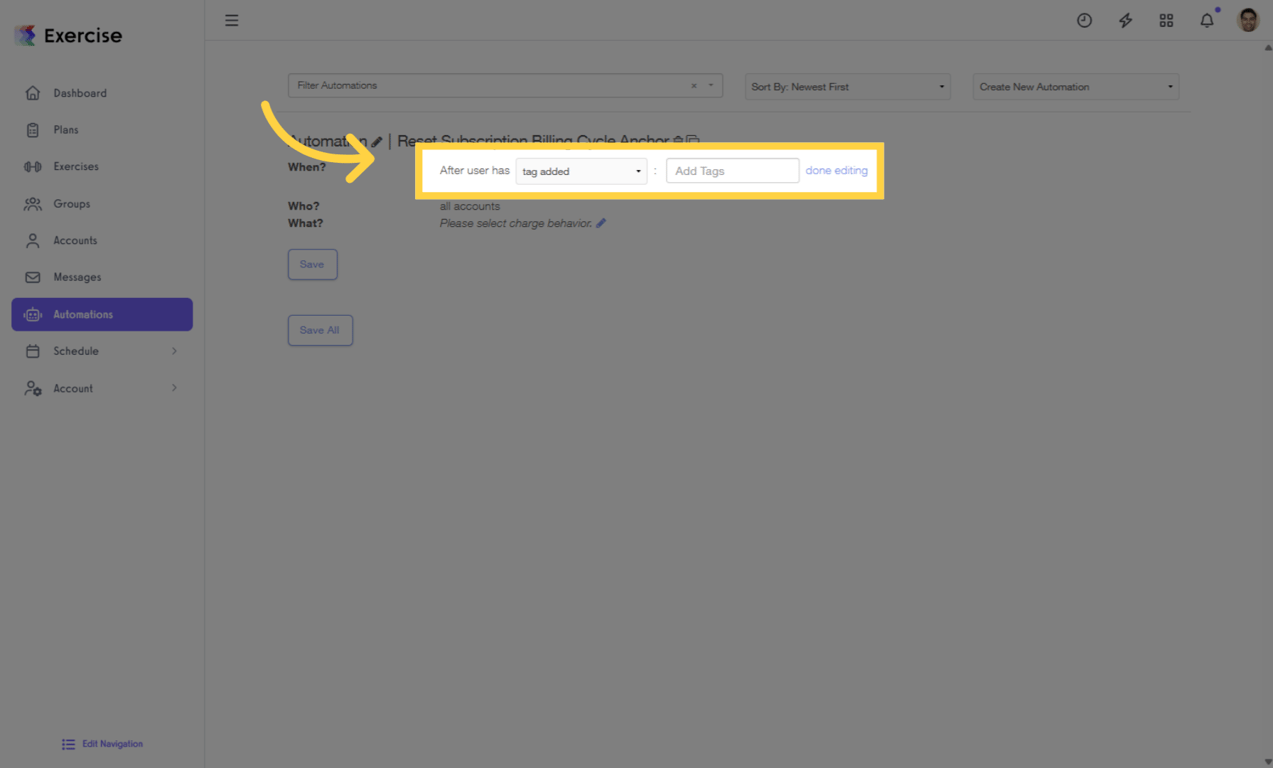Expand the Filter Automations dropdown arrow
The image size is (1273, 768).
pos(711,86)
